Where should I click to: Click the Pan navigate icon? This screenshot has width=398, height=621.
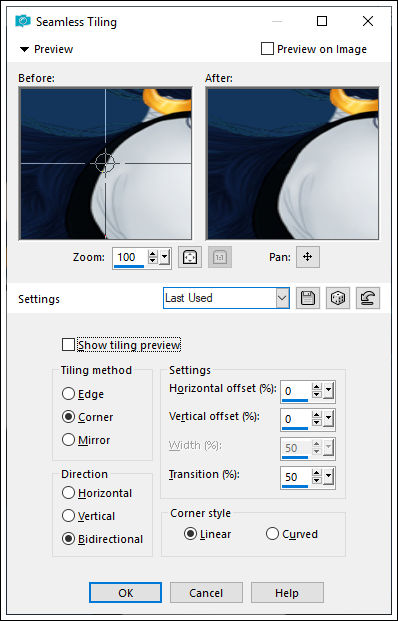tap(308, 257)
